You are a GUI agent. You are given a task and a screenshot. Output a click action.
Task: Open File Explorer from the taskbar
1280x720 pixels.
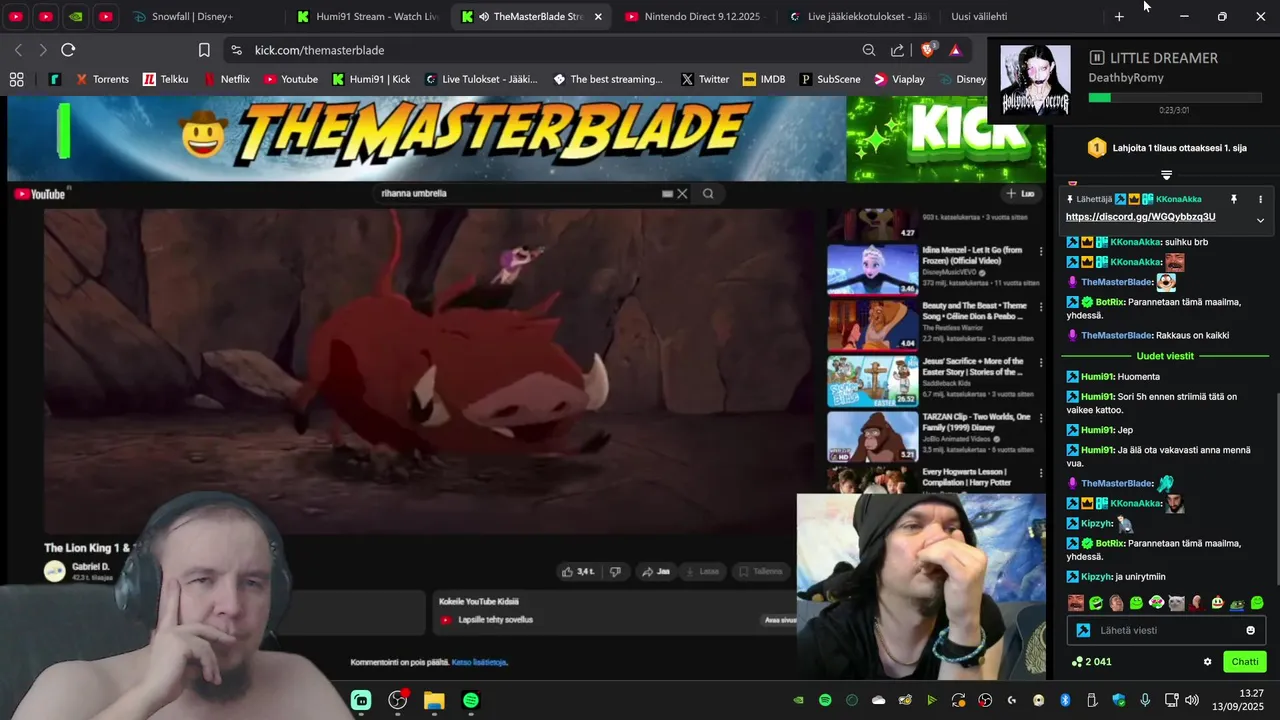[434, 701]
